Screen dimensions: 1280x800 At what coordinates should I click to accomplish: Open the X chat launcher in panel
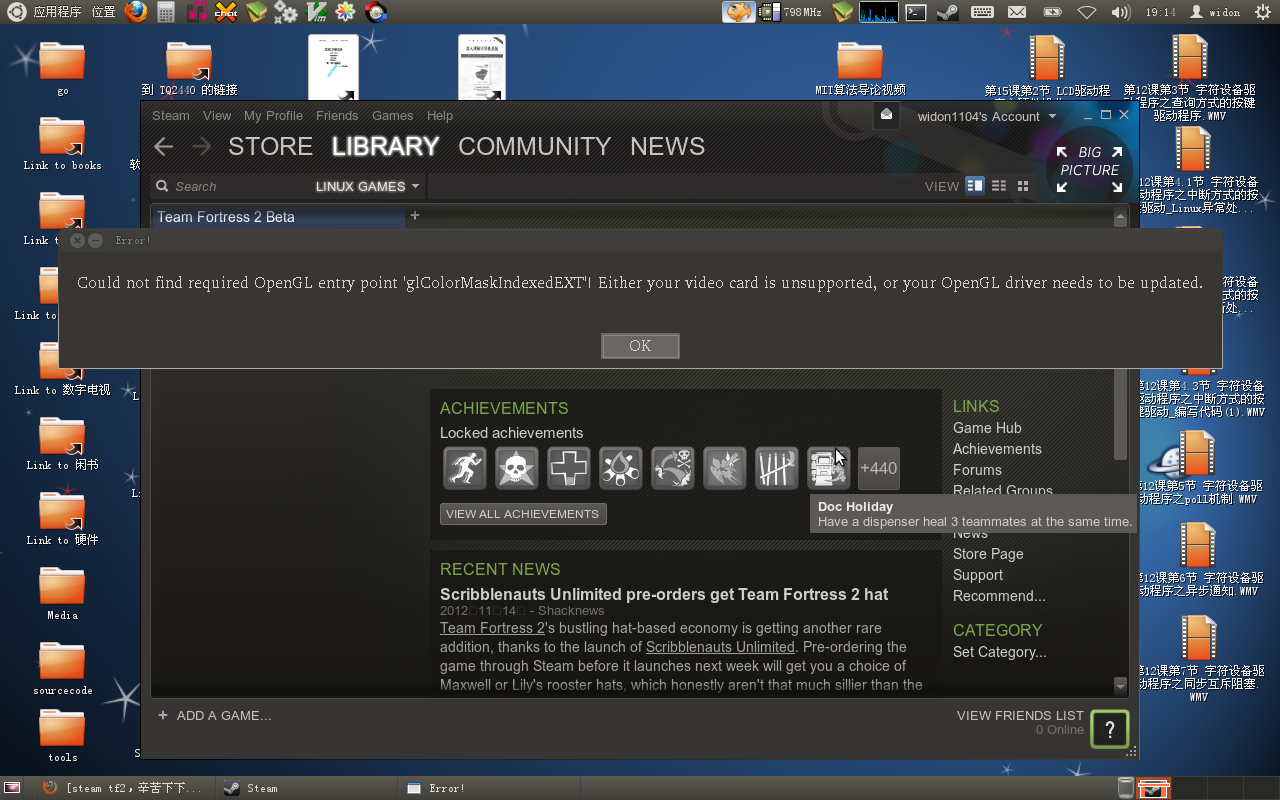(x=227, y=12)
